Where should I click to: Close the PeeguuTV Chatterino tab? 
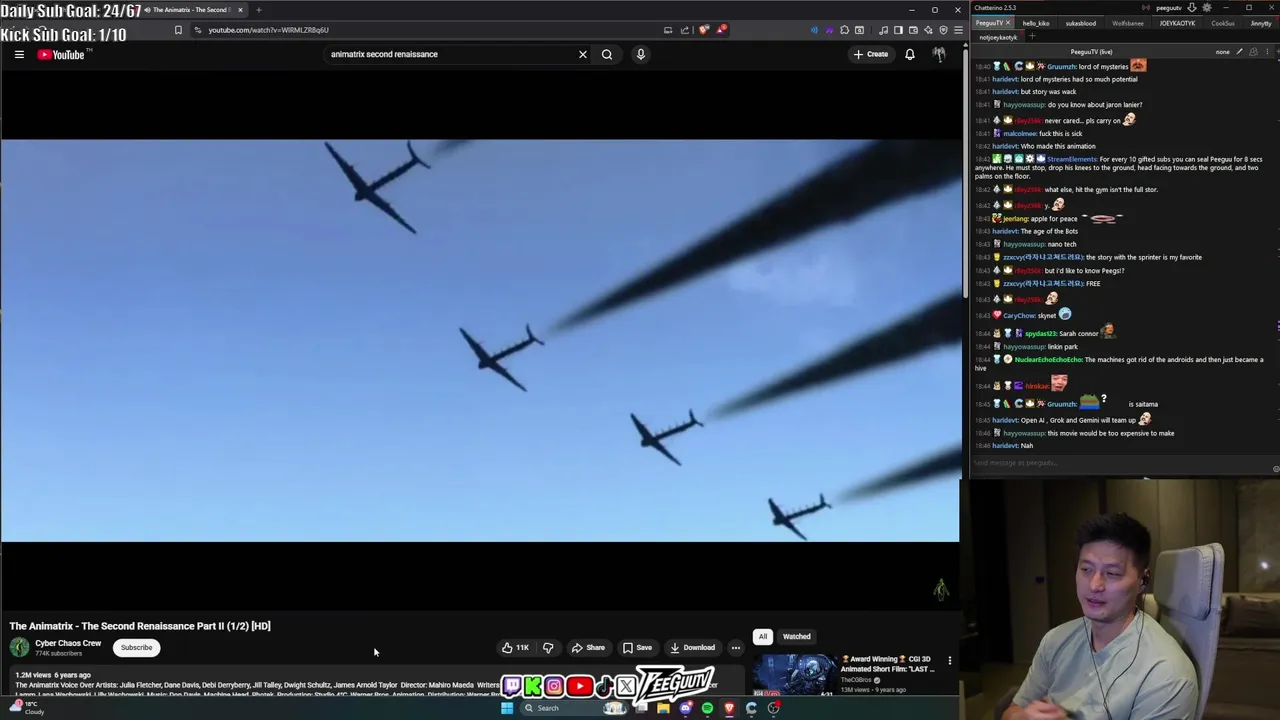(x=1008, y=23)
